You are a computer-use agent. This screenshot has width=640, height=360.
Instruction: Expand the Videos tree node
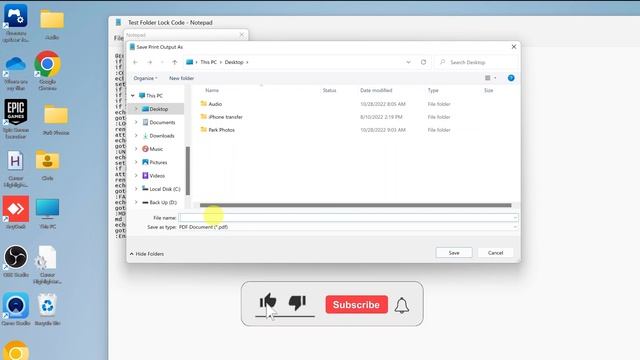pyautogui.click(x=136, y=176)
